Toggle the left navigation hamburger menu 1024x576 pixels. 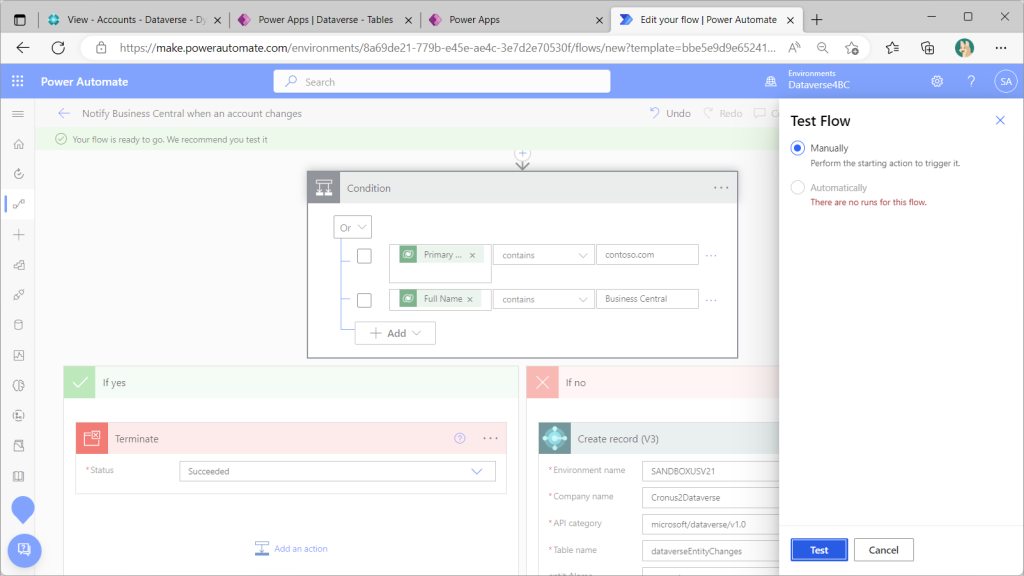[x=18, y=114]
